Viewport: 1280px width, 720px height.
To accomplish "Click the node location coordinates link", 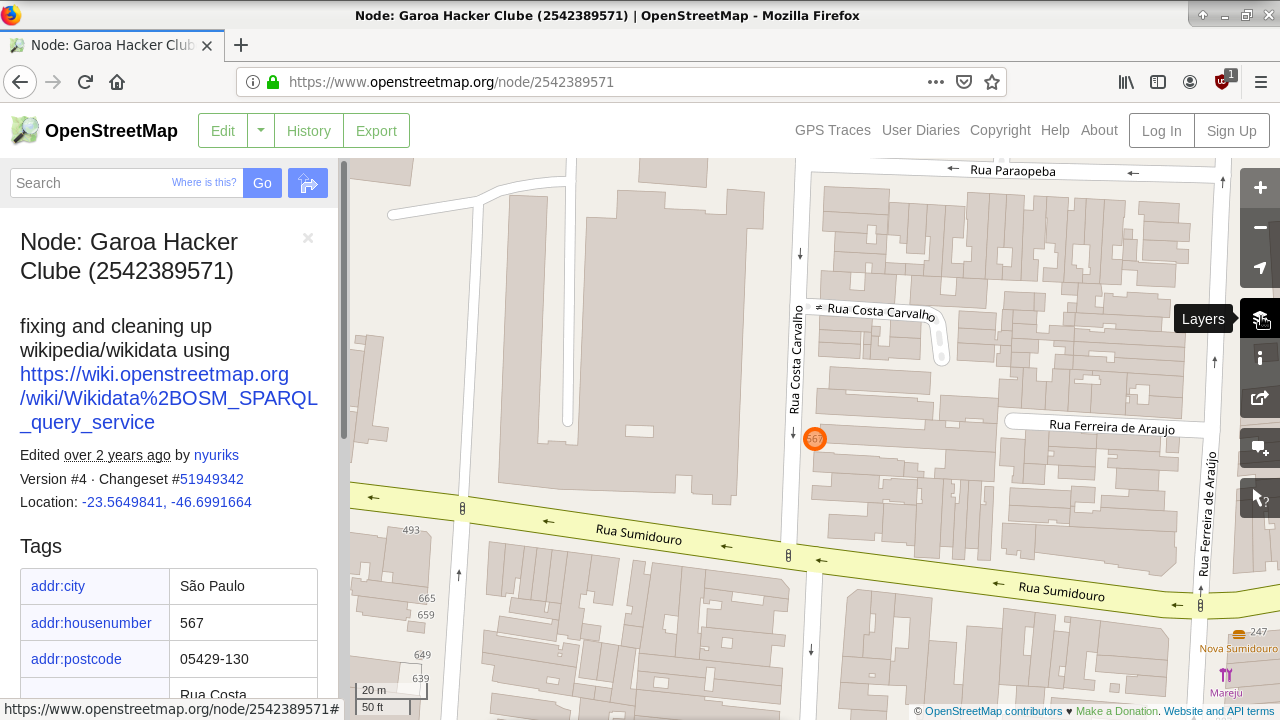I will pos(167,502).
